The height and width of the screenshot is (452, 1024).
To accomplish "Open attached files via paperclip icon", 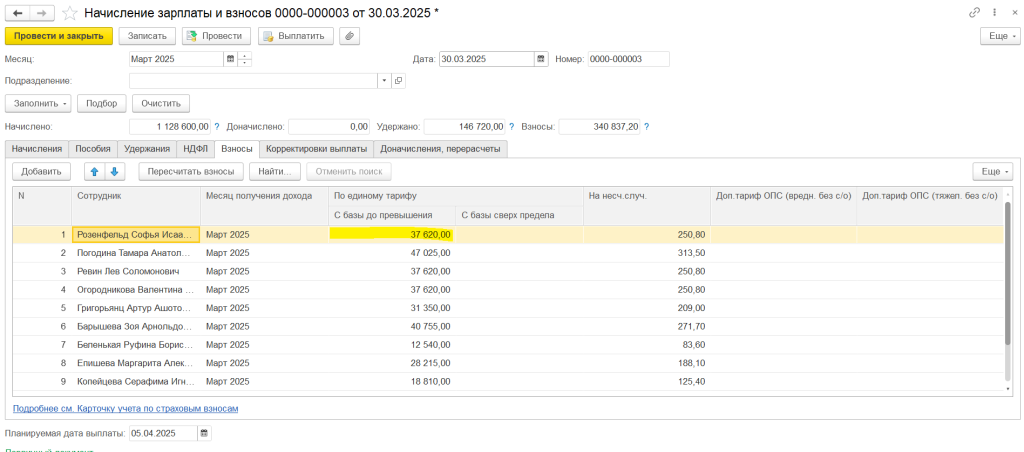I will tap(349, 36).
